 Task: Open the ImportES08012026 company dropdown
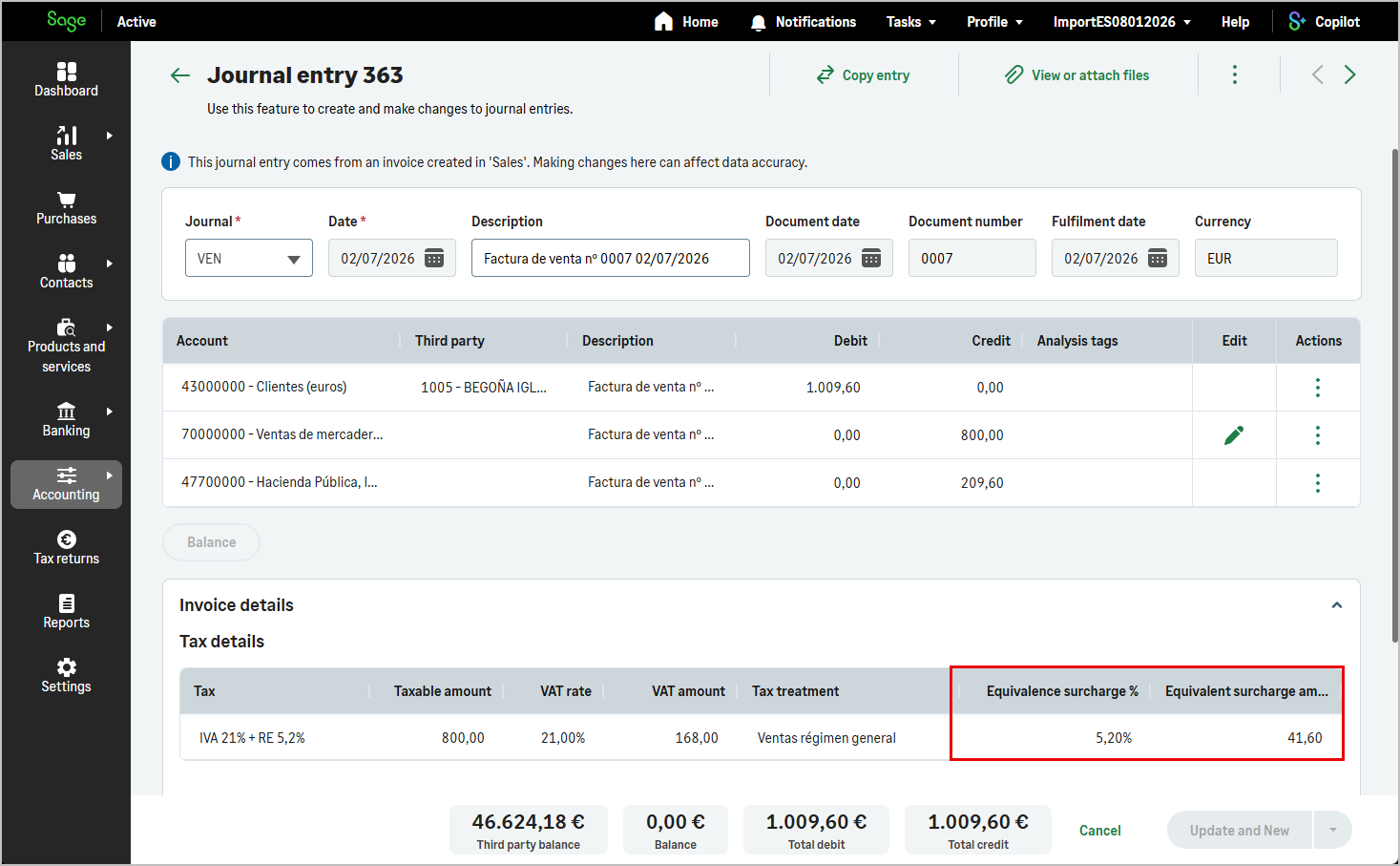(1121, 21)
